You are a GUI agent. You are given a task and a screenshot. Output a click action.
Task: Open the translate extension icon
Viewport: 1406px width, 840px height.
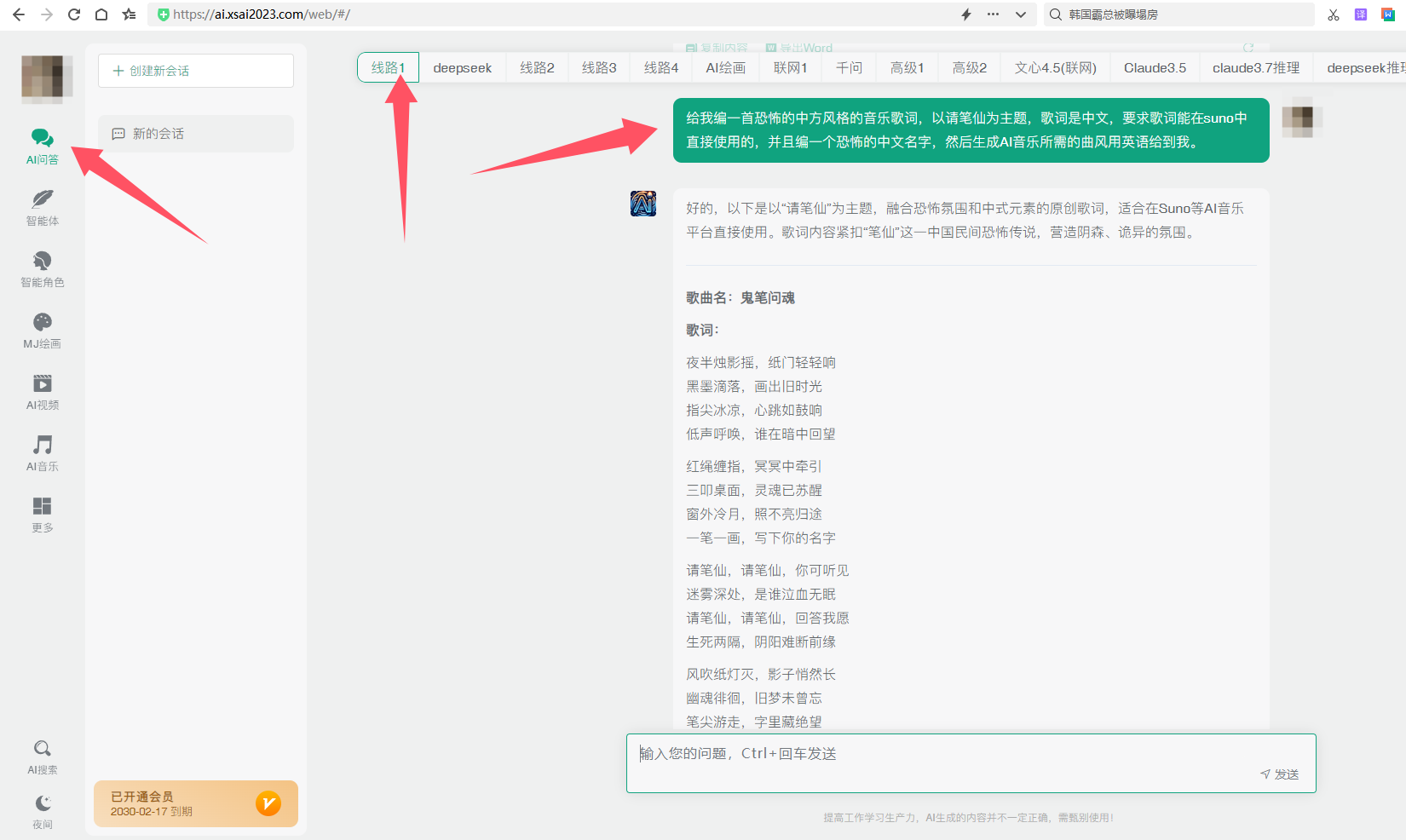coord(1361,14)
